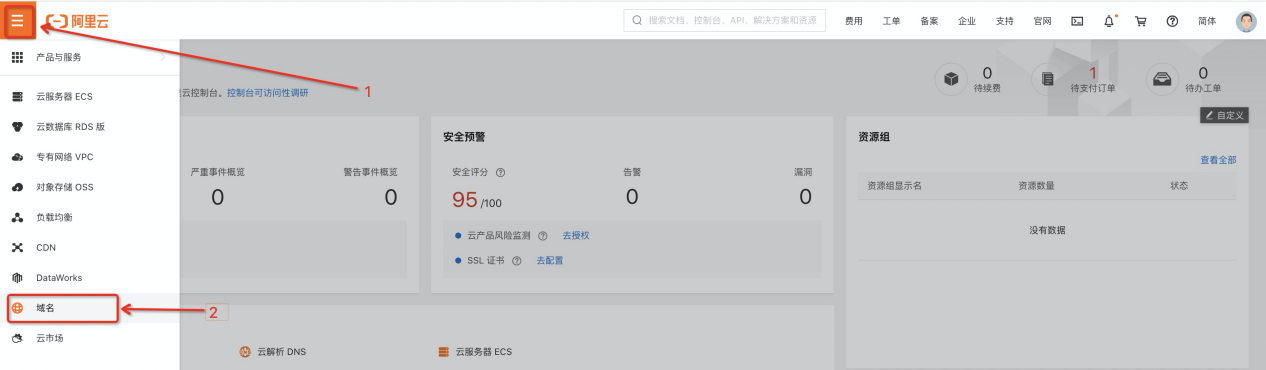Image resolution: width=1266 pixels, height=370 pixels.
Task: Click the 待办工单 count 0
Action: click(1203, 73)
